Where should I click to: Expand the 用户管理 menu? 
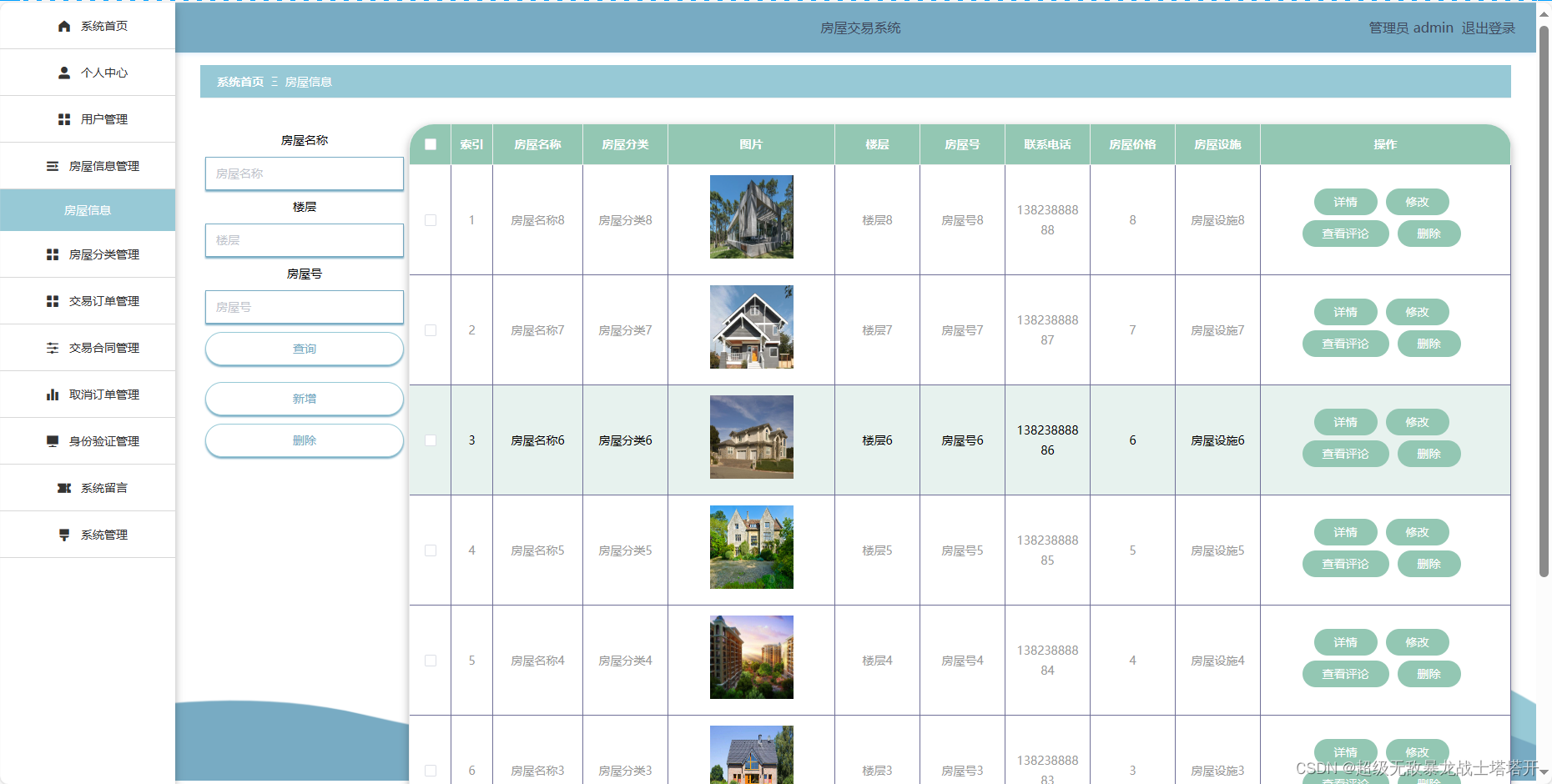(88, 119)
